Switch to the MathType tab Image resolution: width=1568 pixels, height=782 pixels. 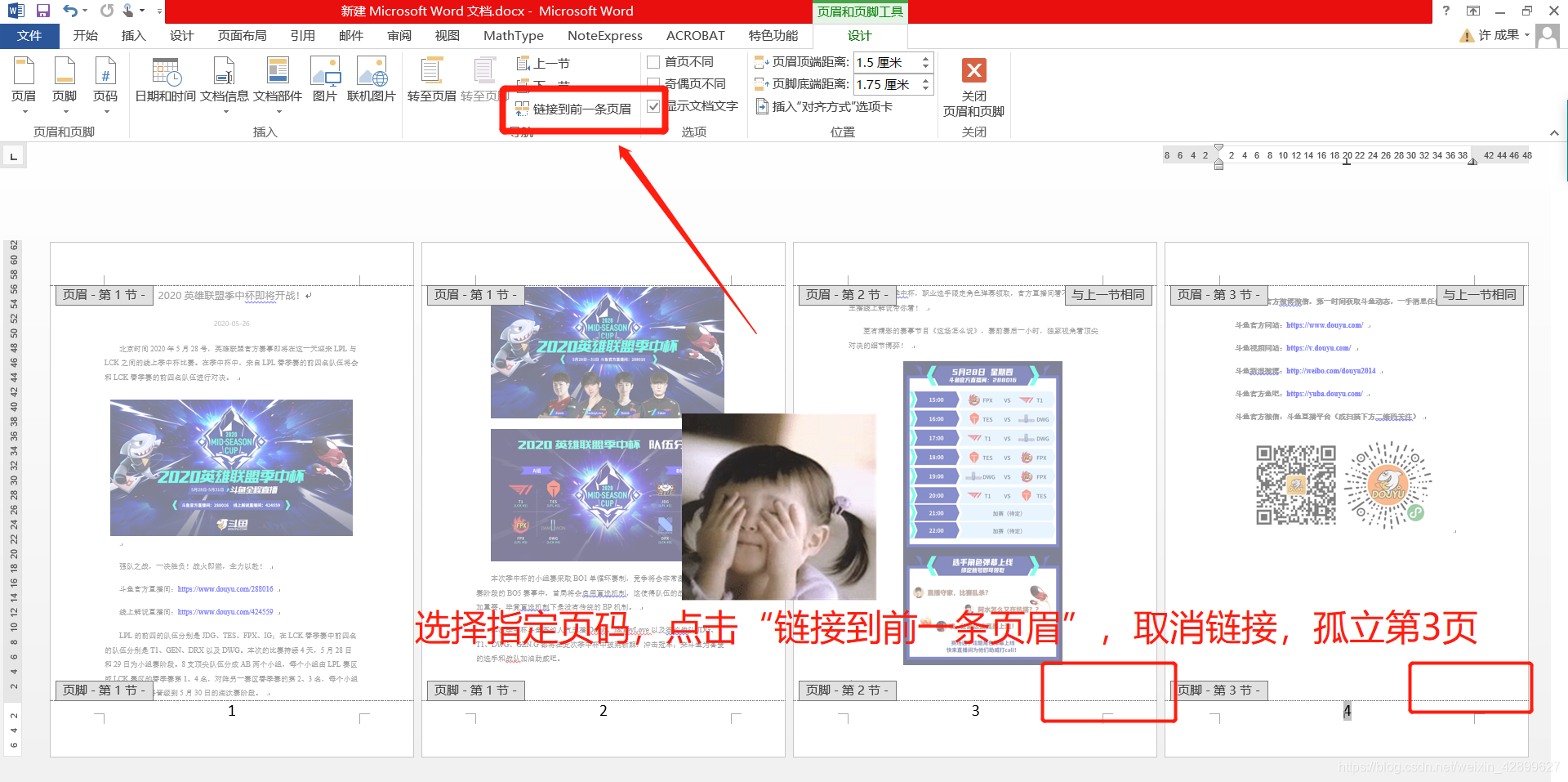point(514,35)
